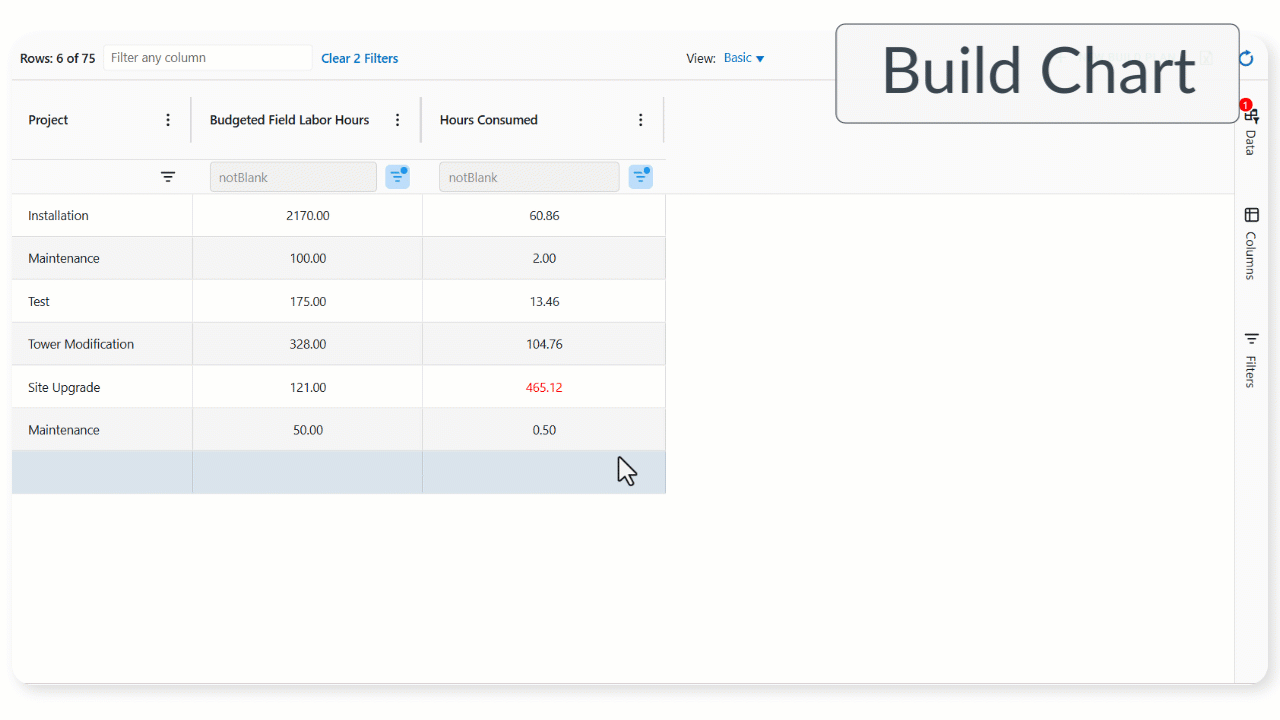Viewport: 1280px width, 720px height.
Task: Open the Filters side panel
Action: tap(1250, 359)
